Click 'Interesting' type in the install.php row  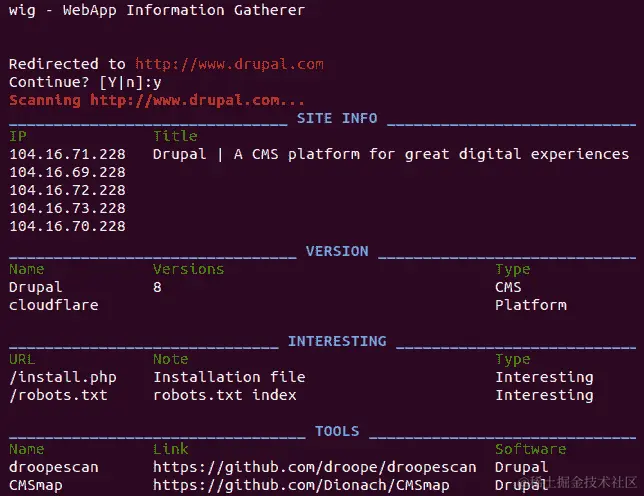coord(544,377)
